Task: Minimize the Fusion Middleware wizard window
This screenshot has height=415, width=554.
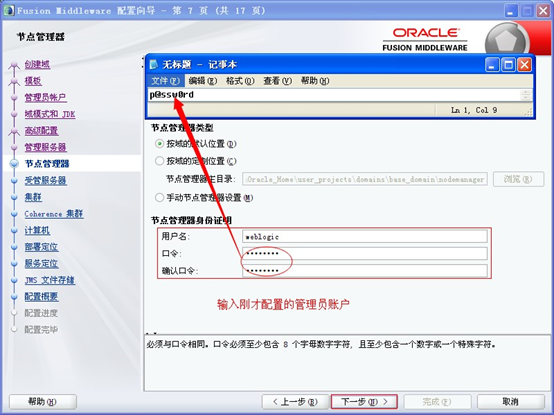Action: (x=511, y=11)
